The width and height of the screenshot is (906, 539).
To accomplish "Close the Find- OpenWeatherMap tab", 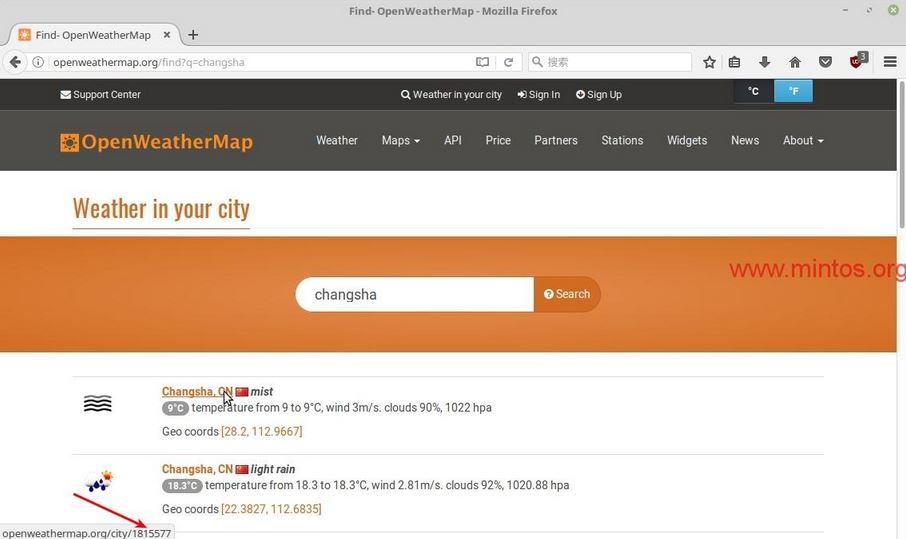I will click(x=166, y=35).
